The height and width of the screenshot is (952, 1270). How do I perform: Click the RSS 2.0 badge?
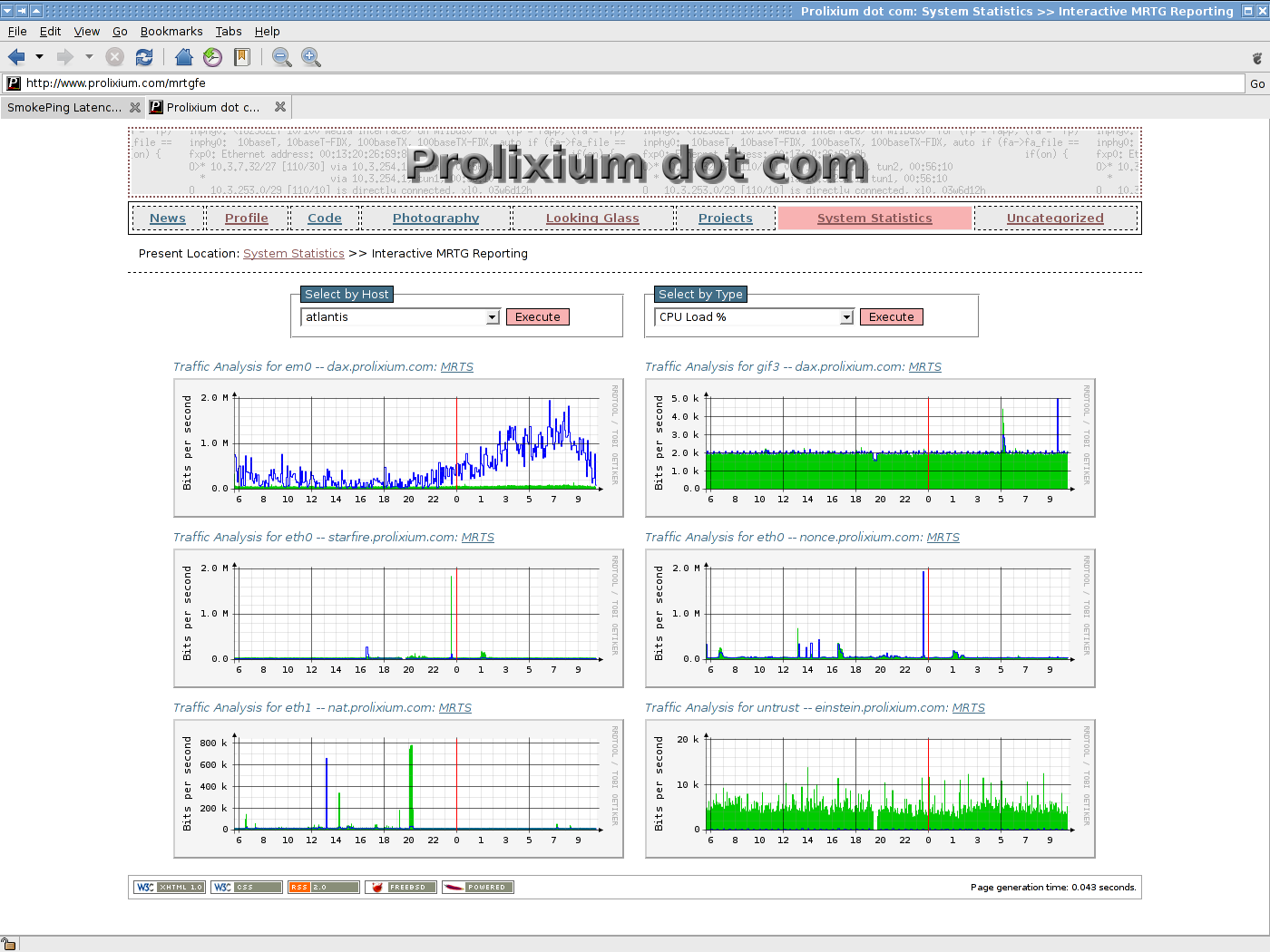[324, 888]
